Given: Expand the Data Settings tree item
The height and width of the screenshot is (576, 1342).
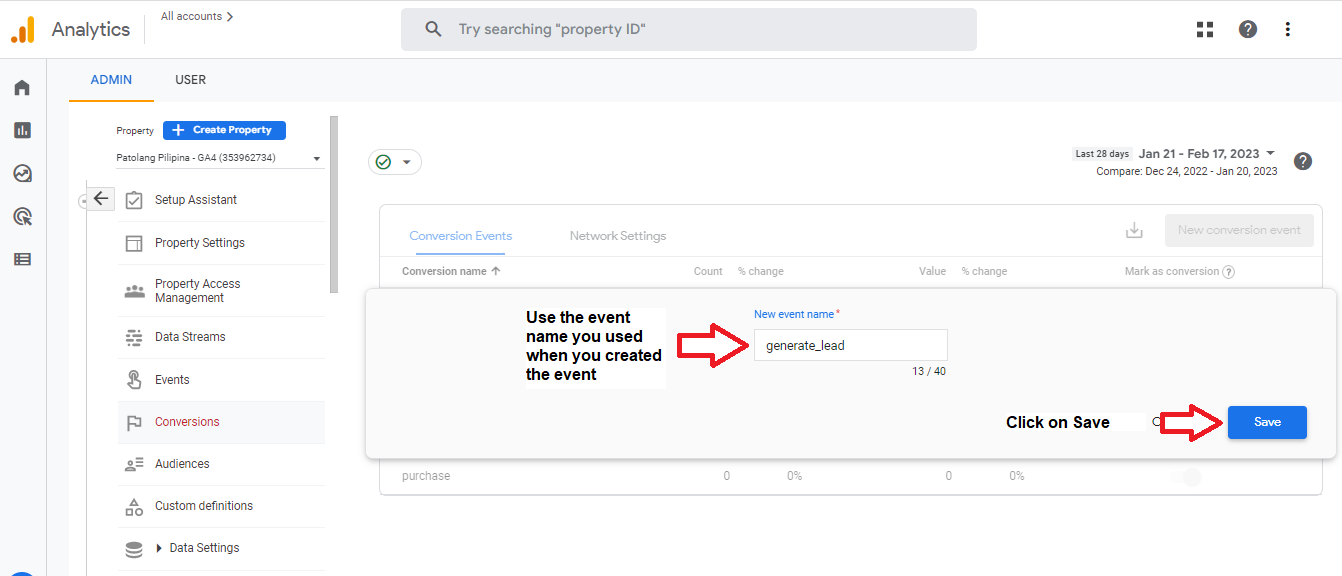Looking at the screenshot, I should click(x=159, y=548).
